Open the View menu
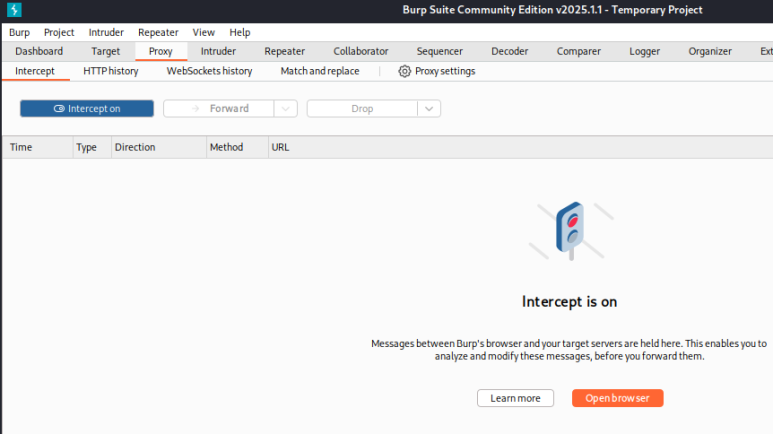The height and width of the screenshot is (434, 773). [204, 33]
